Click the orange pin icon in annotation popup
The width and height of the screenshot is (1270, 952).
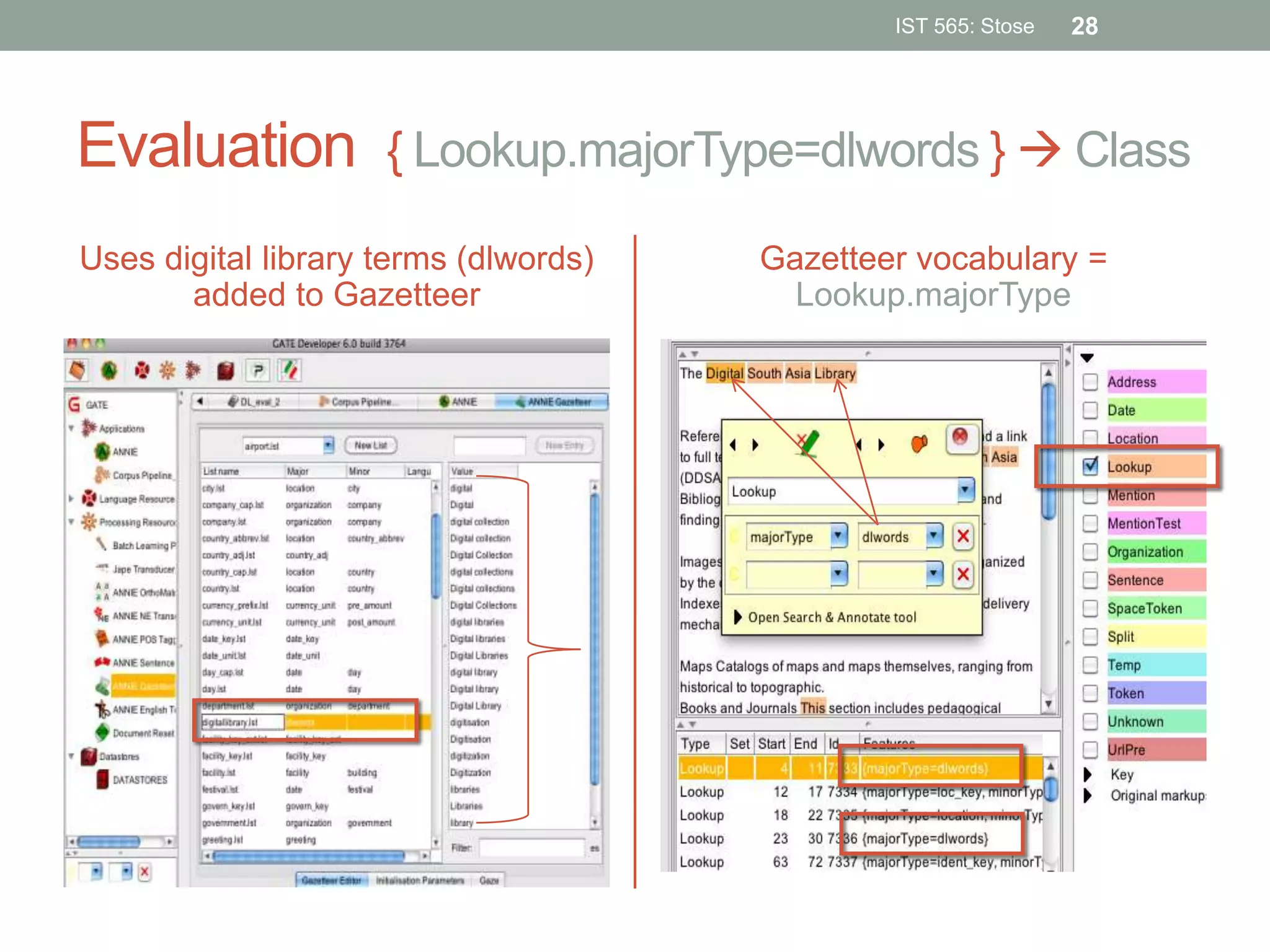tap(919, 444)
